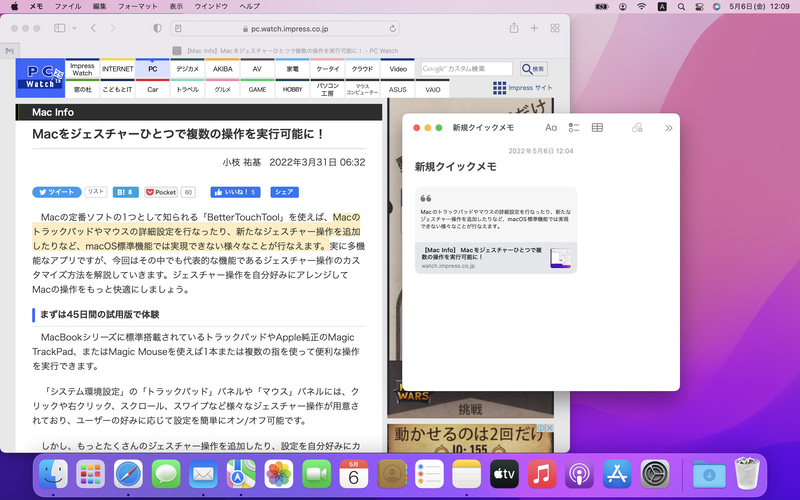Image resolution: width=800 pixels, height=500 pixels.
Task: Click the Facebook いいね! button
Action: click(236, 192)
